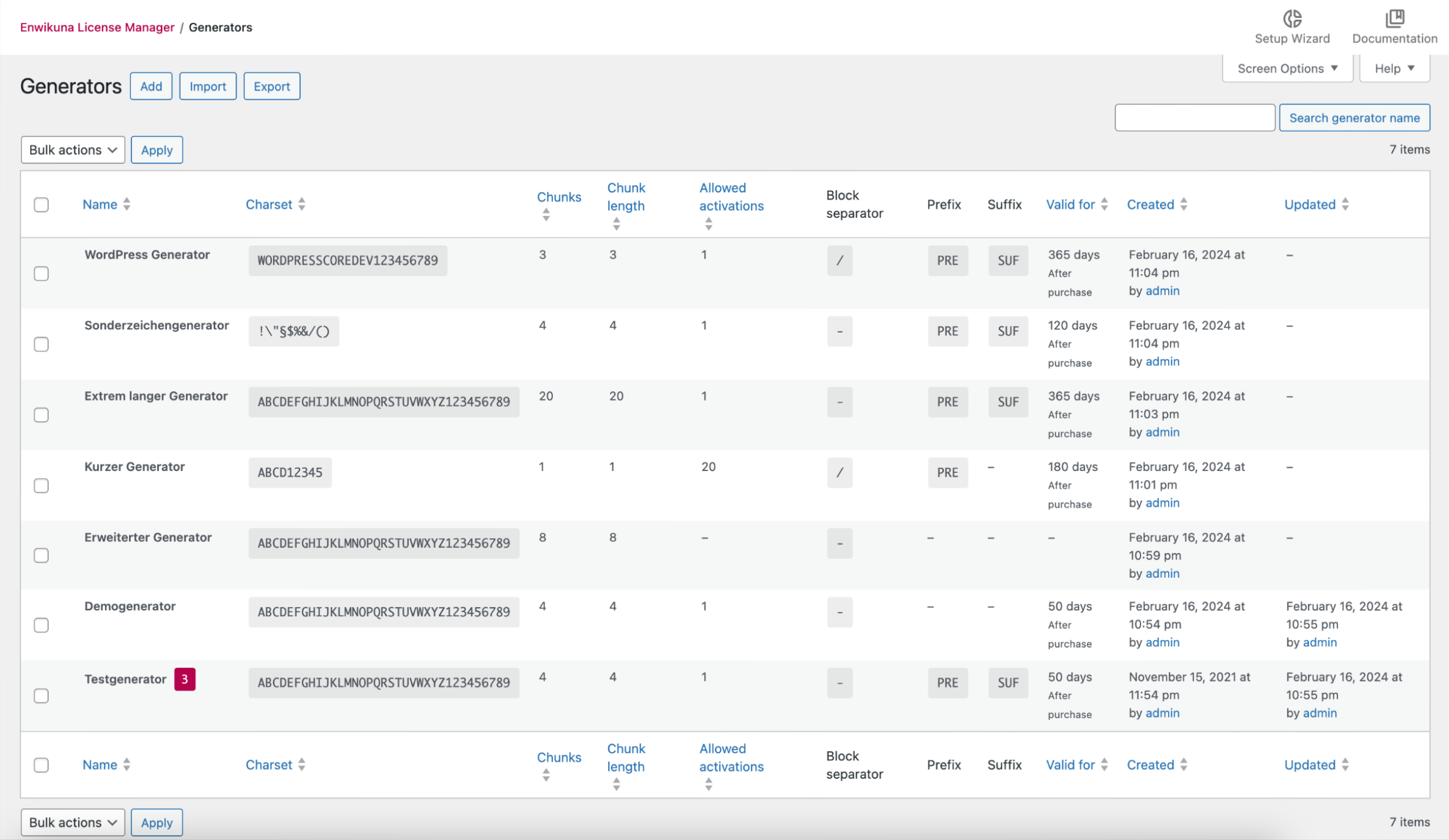1449x840 pixels.
Task: Click the top '7 items' count
Action: tap(1409, 149)
